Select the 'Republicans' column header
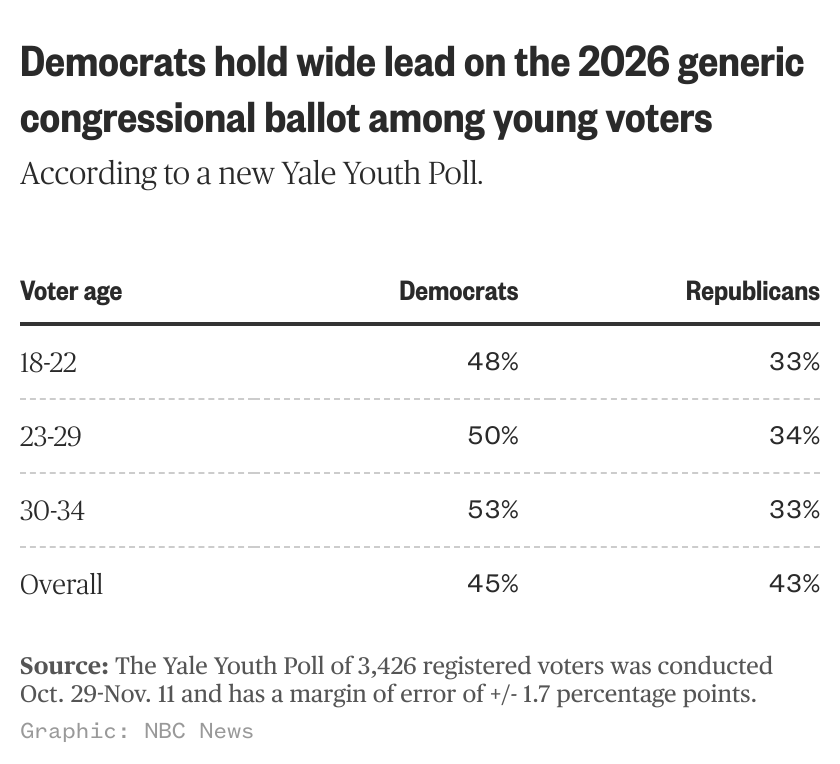Viewport: 840px width, 764px height. point(752,291)
